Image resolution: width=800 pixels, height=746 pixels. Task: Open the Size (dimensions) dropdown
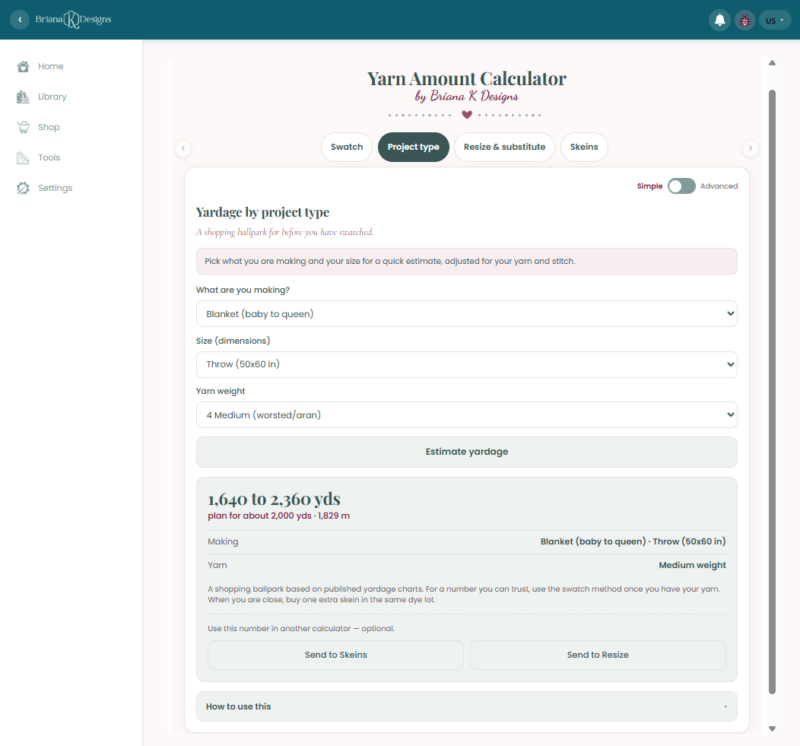tap(466, 364)
